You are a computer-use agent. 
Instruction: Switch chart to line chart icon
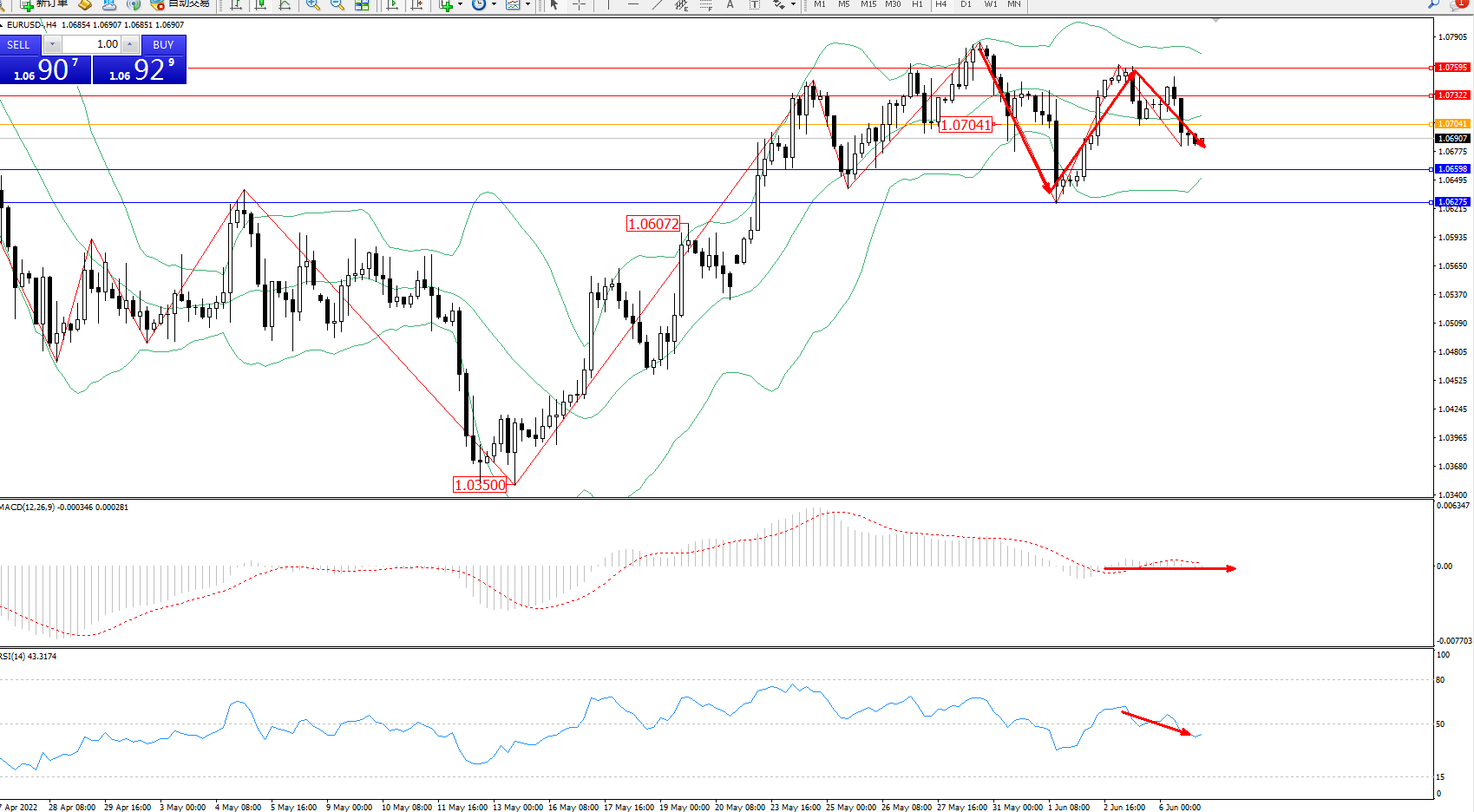tap(285, 4)
